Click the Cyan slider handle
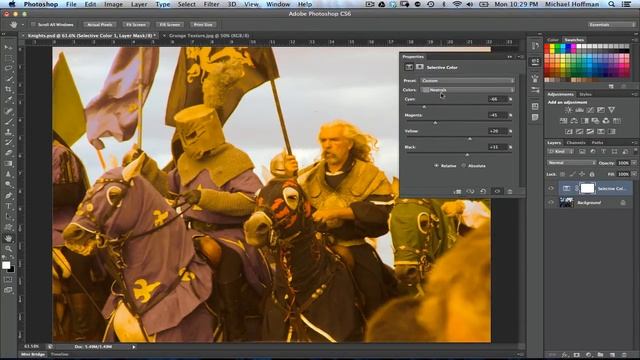Screen dimensions: 640x360 click(424, 107)
